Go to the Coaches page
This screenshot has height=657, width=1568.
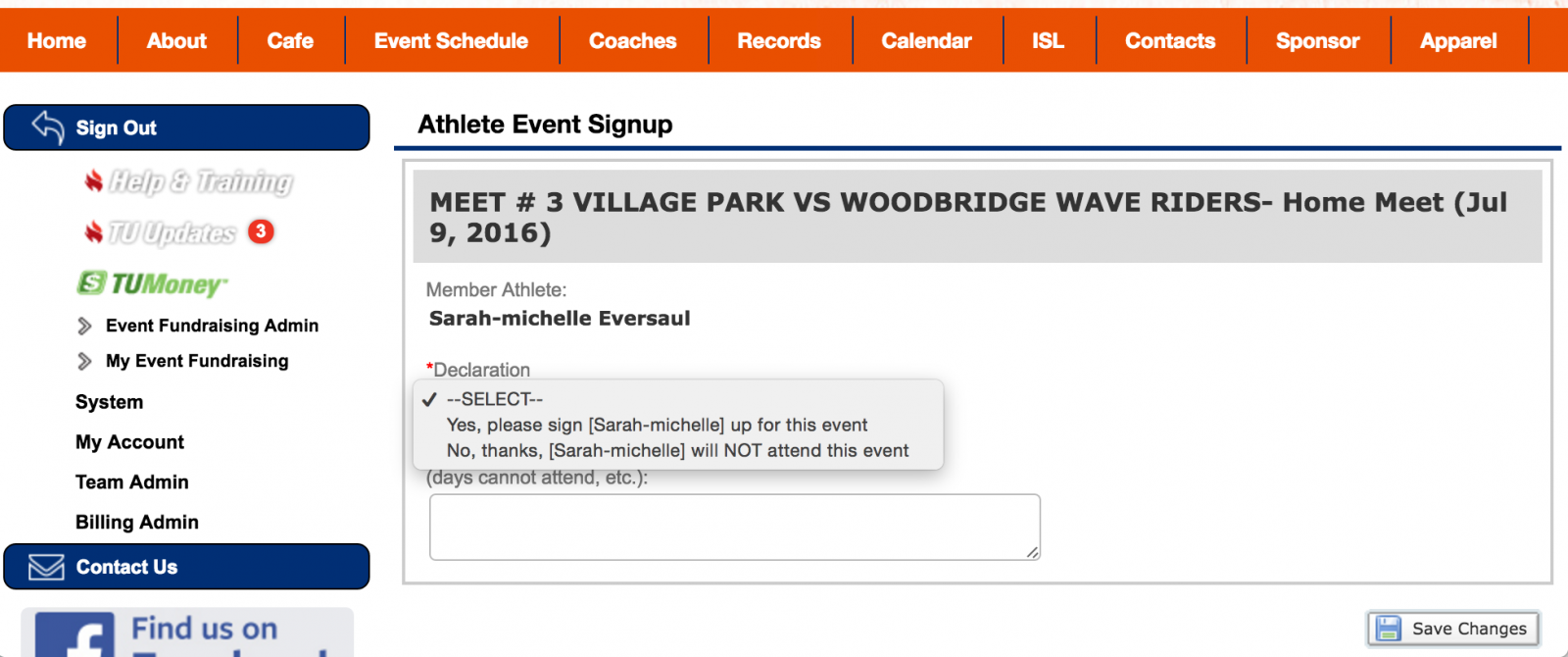click(x=632, y=41)
